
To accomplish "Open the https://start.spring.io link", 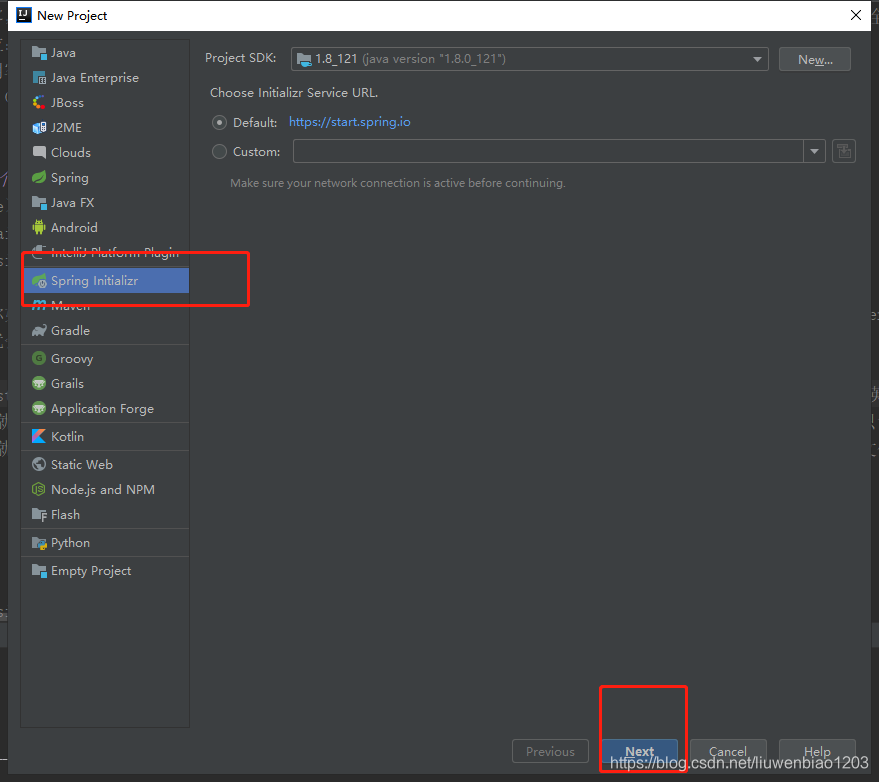I will coord(350,122).
